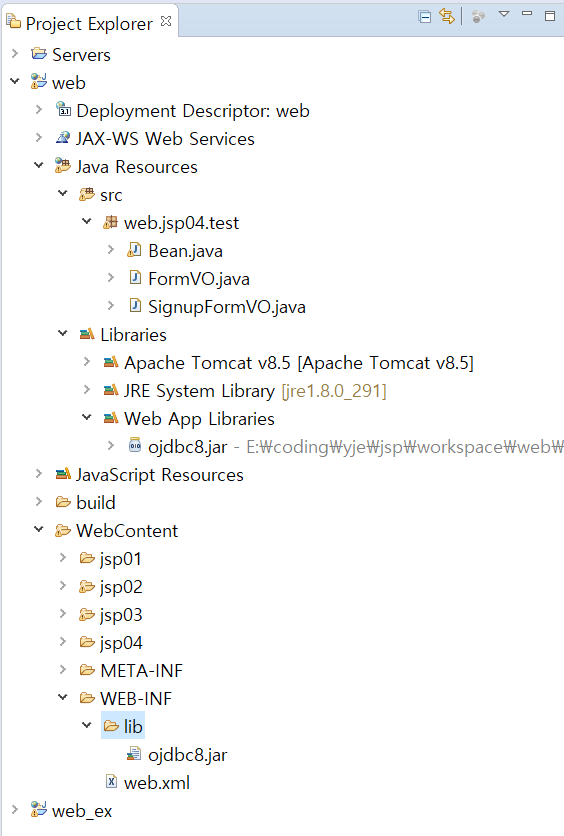Collapse the WebContent folder
The image size is (564, 836).
click(39, 529)
